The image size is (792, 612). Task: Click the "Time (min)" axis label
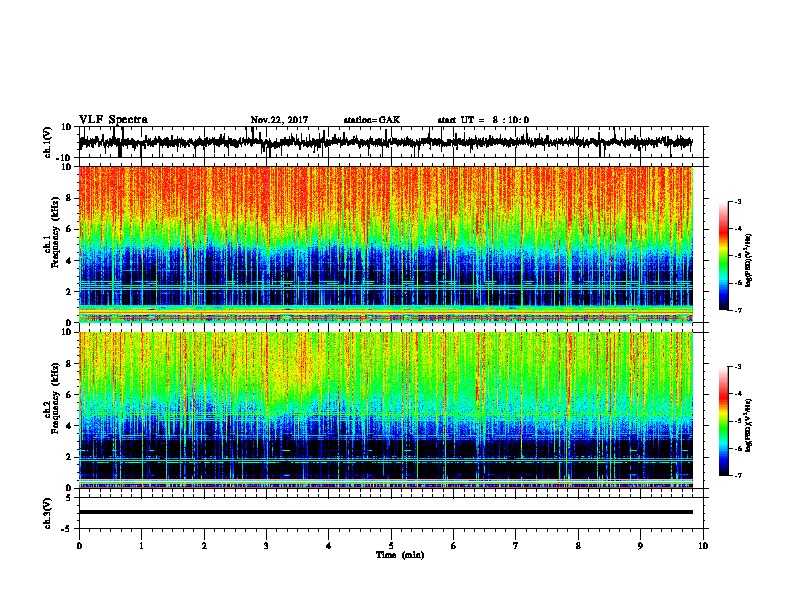[400, 555]
